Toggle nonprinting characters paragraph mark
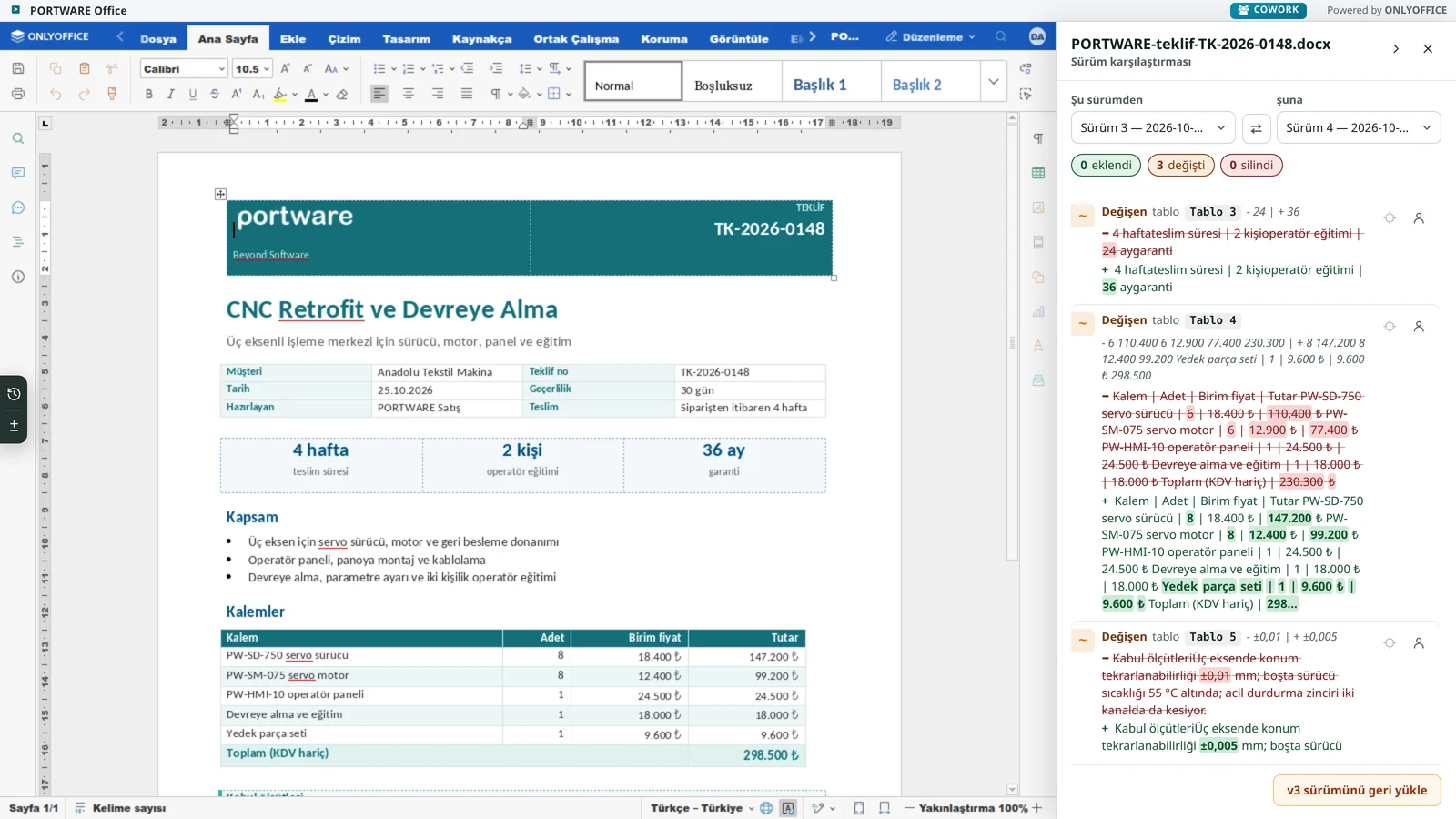1456x819 pixels. (x=496, y=94)
